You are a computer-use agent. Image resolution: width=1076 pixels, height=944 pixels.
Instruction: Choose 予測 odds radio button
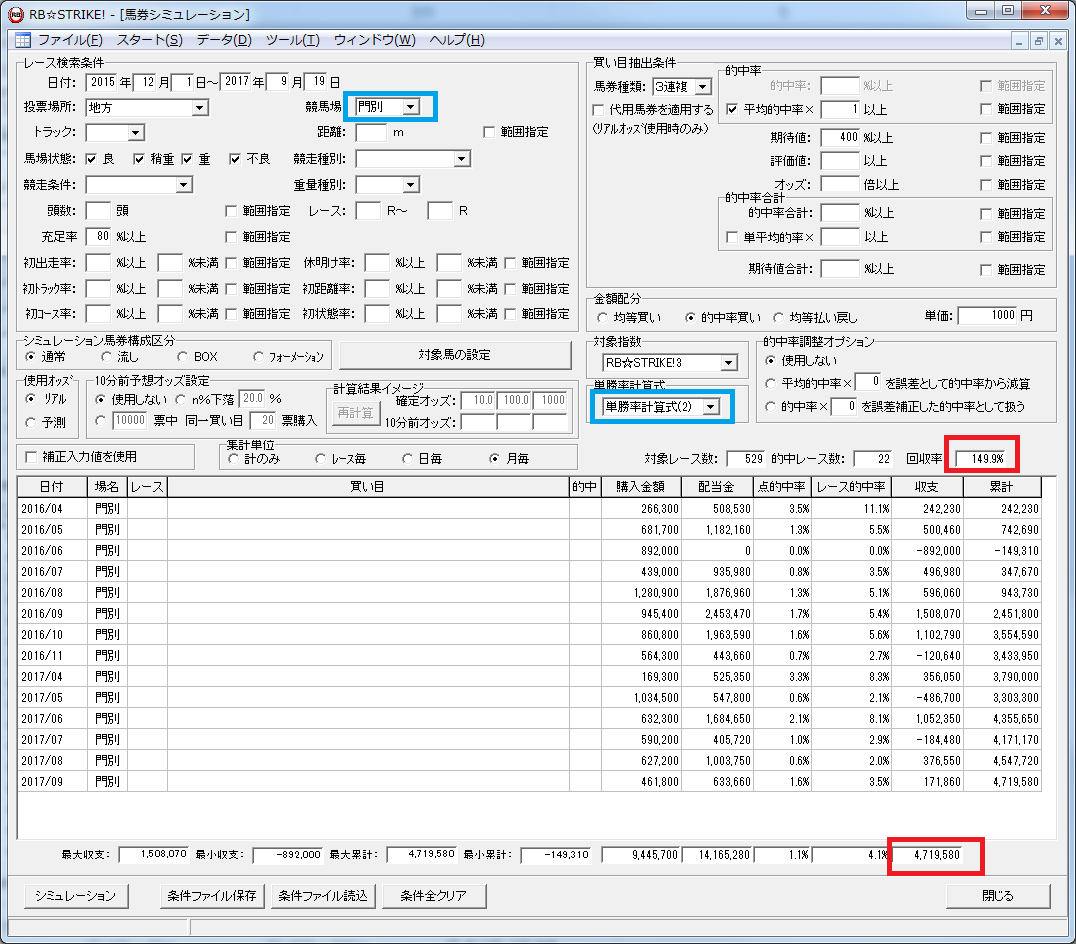pos(30,423)
